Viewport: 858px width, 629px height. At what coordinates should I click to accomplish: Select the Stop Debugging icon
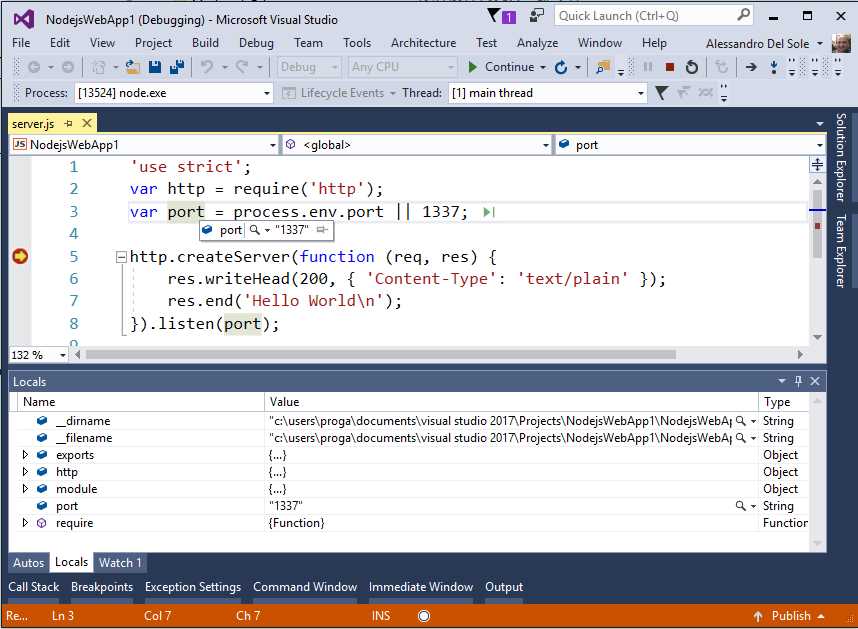pyautogui.click(x=671, y=67)
